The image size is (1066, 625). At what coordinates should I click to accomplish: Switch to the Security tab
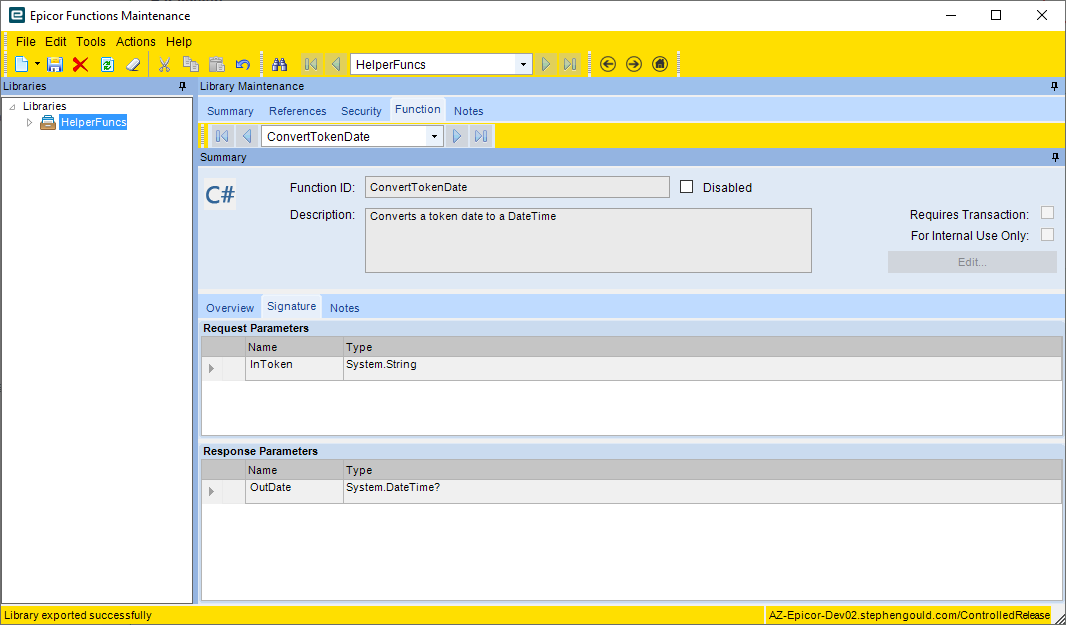[x=361, y=111]
